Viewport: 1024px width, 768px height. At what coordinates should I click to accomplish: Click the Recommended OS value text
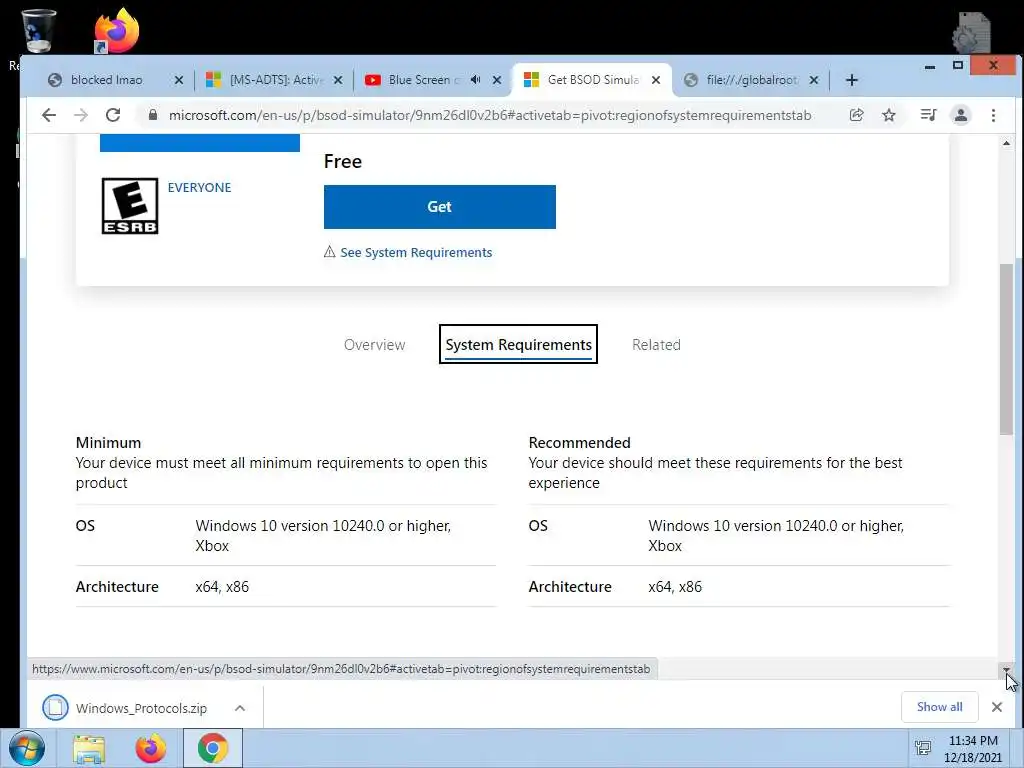pos(776,536)
